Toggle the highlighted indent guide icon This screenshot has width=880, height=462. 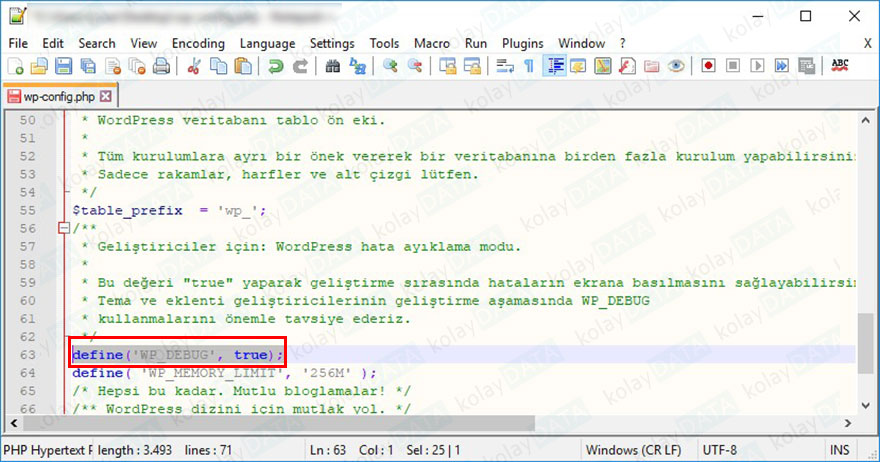[554, 66]
